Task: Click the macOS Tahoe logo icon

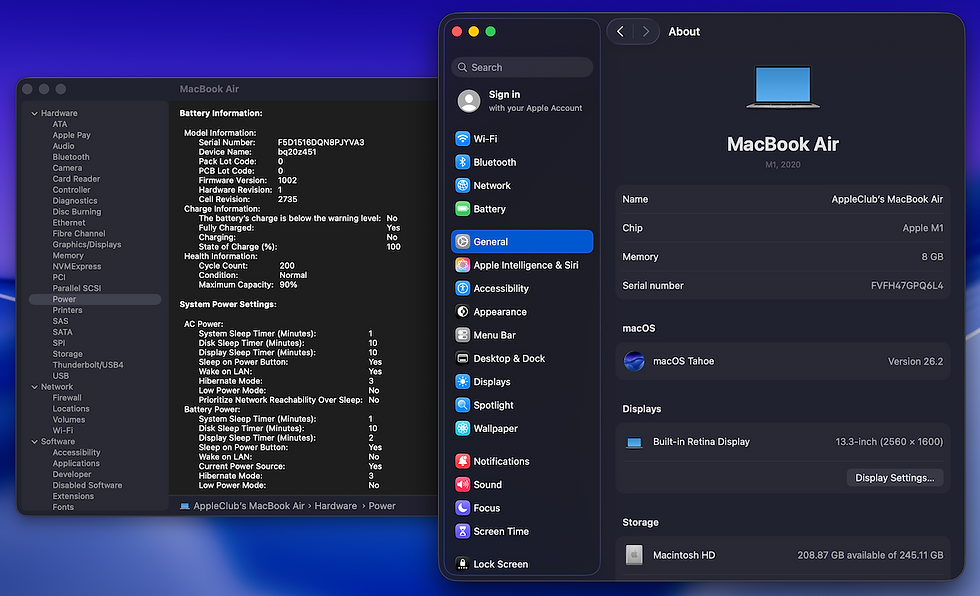Action: [x=634, y=361]
